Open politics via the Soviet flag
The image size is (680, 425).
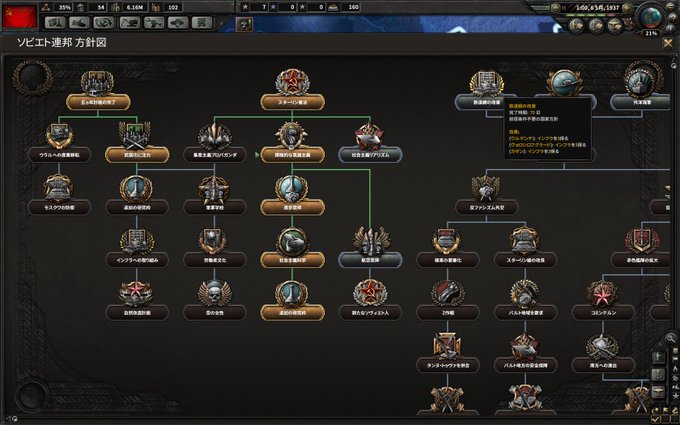click(20, 17)
